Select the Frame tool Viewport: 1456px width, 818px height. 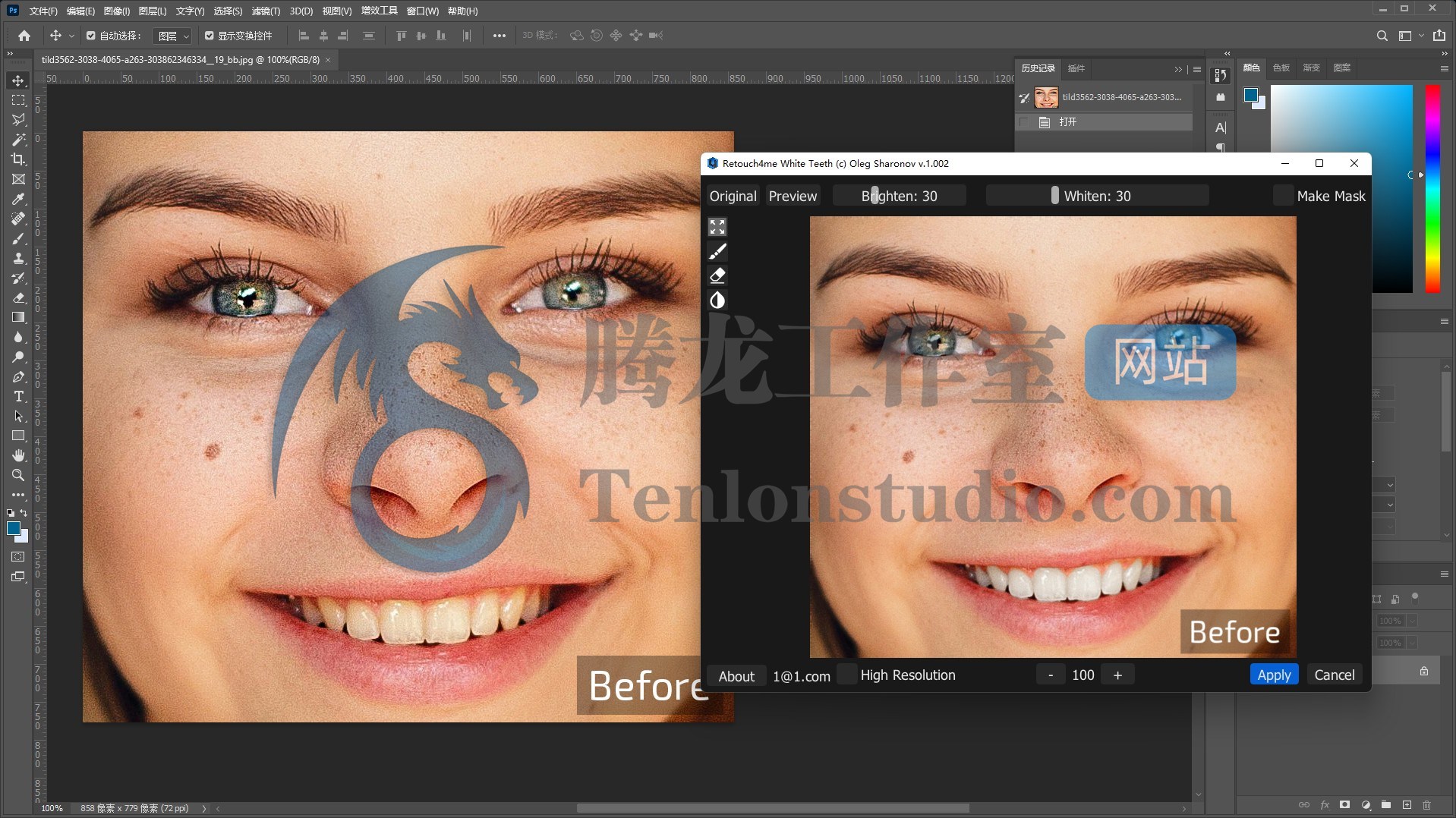(x=18, y=179)
